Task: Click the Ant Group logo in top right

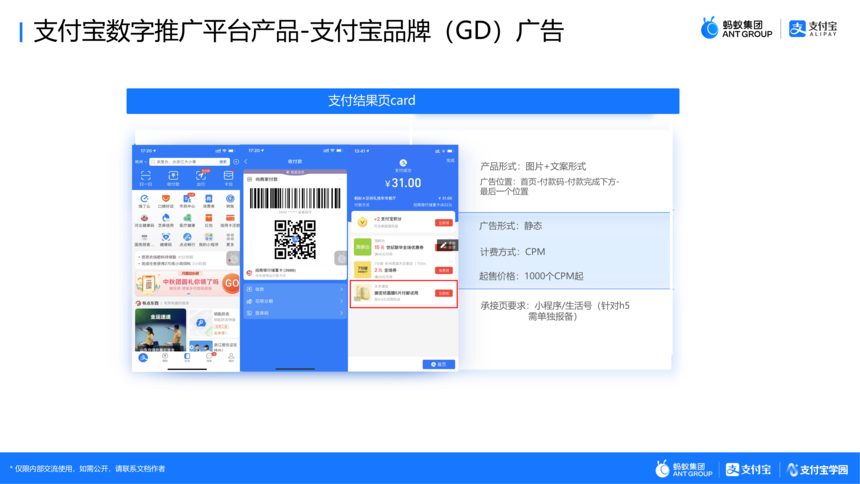Action: click(737, 28)
